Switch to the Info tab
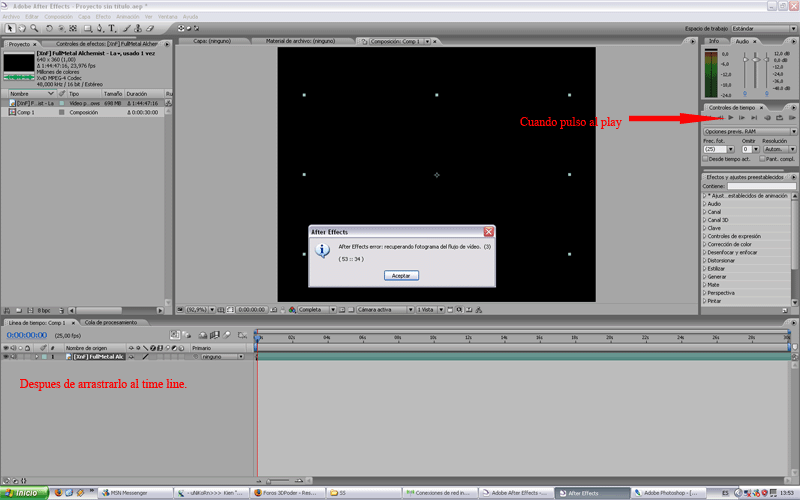 point(714,41)
